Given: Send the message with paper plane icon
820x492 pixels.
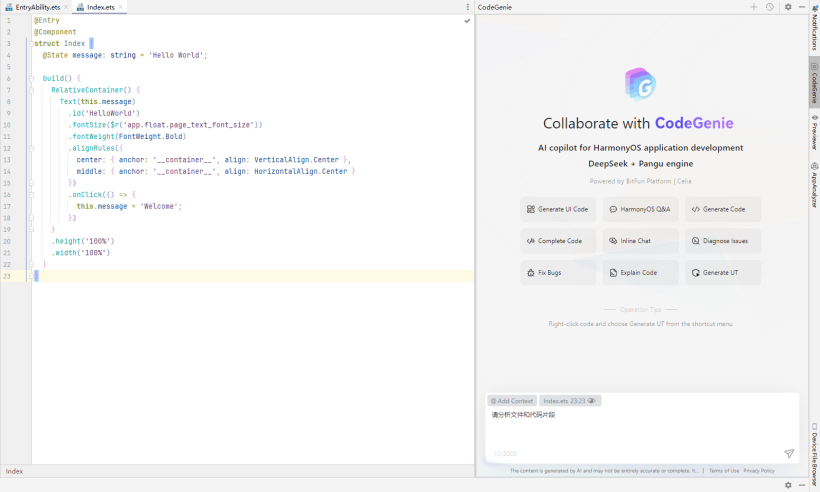Looking at the screenshot, I should pyautogui.click(x=789, y=453).
